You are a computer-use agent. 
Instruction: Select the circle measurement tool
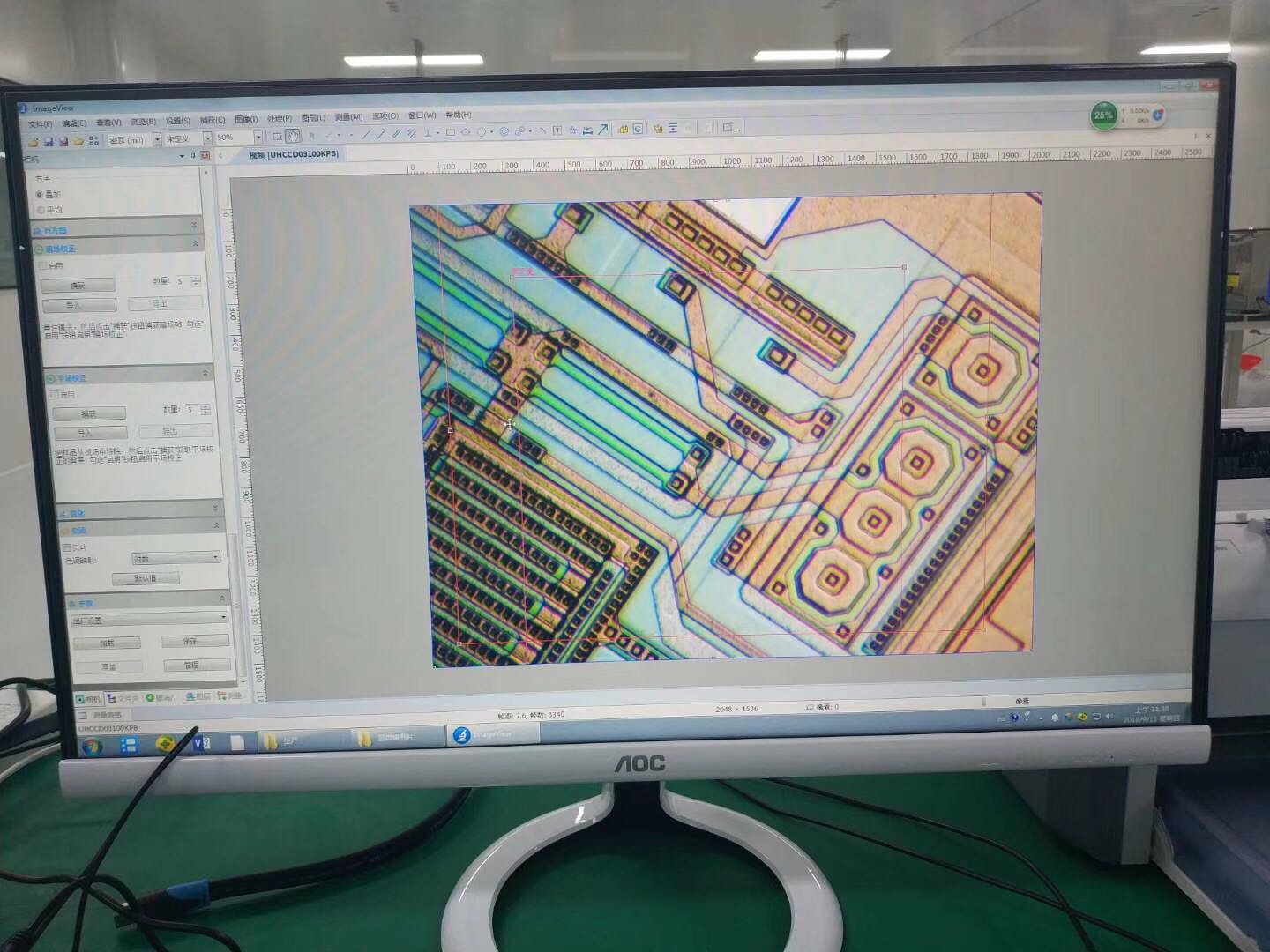[482, 132]
